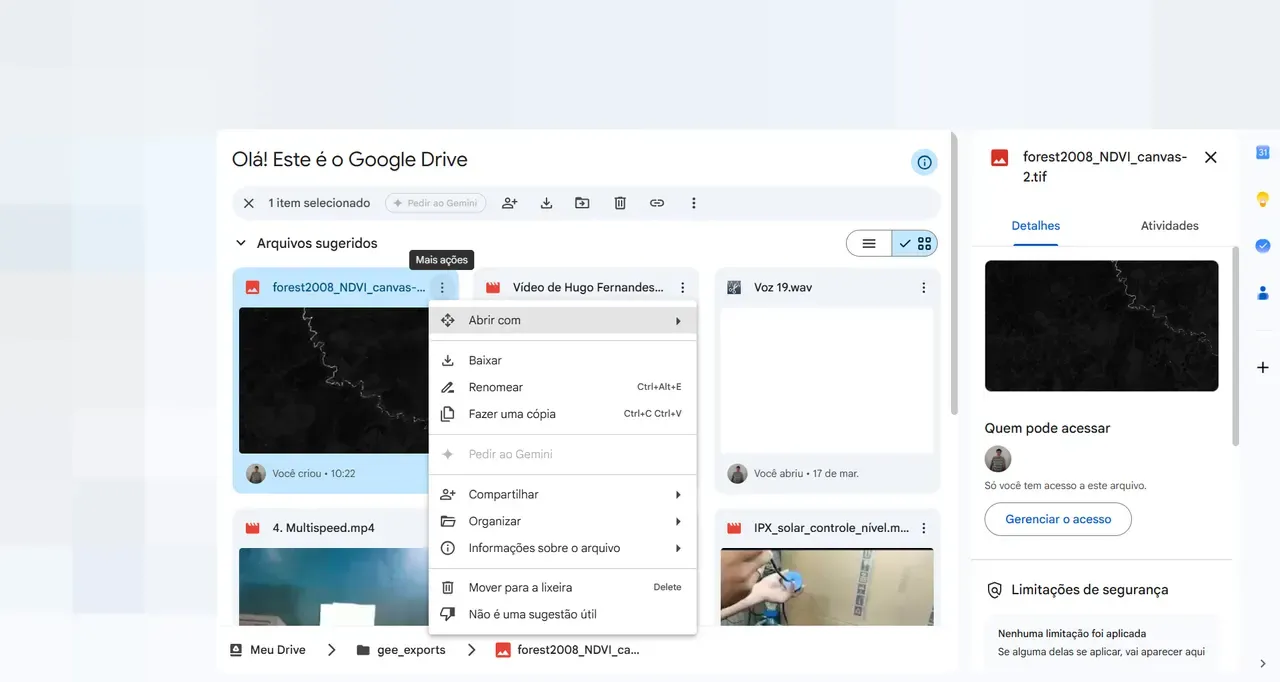The height and width of the screenshot is (682, 1280).
Task: Close the details side panel
Action: click(1210, 157)
